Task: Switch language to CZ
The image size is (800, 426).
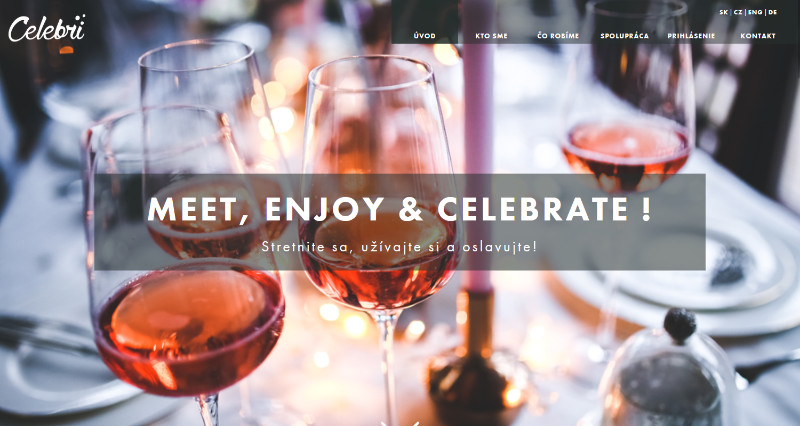Action: click(738, 12)
